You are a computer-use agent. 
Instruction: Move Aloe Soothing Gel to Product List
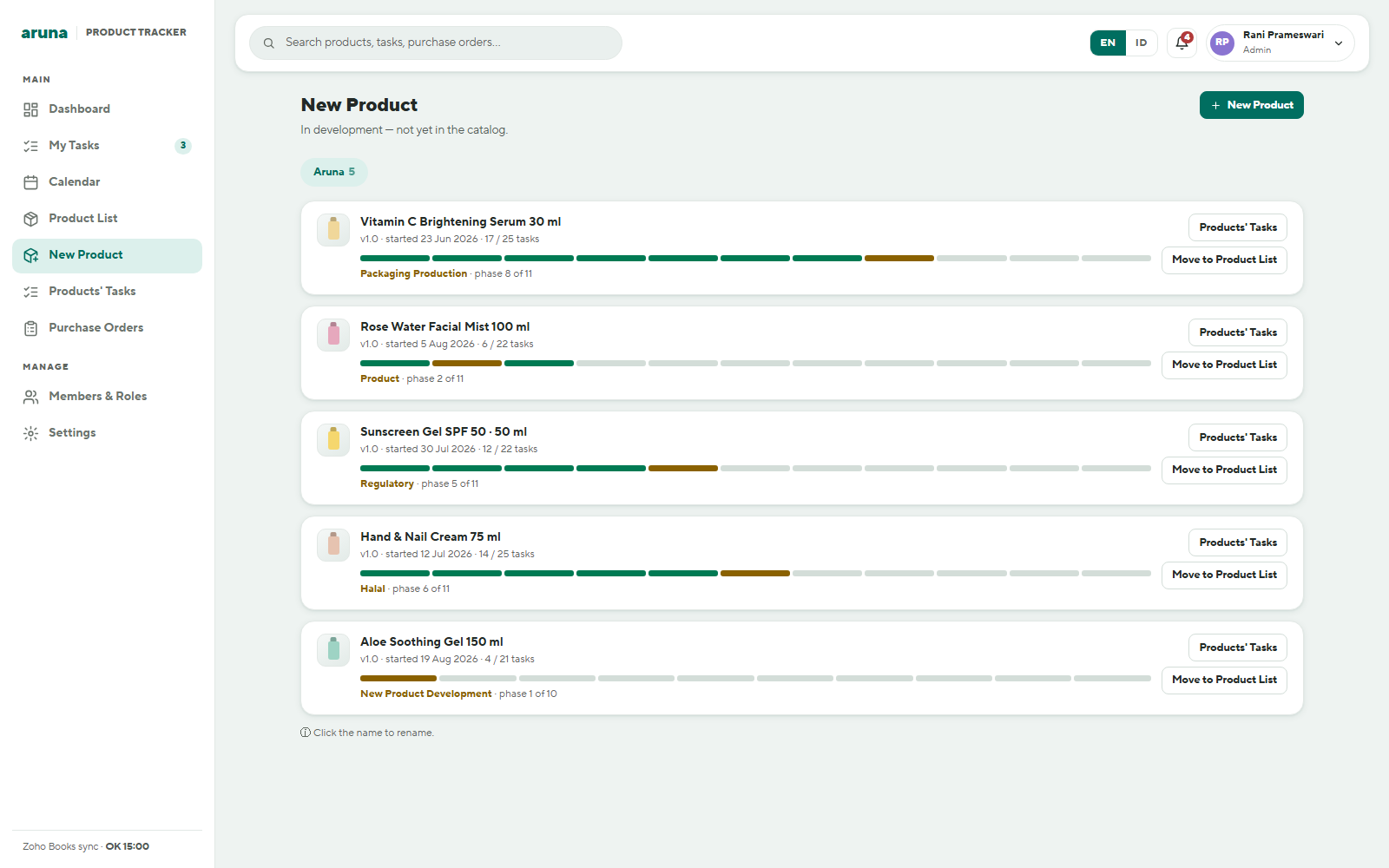point(1224,680)
